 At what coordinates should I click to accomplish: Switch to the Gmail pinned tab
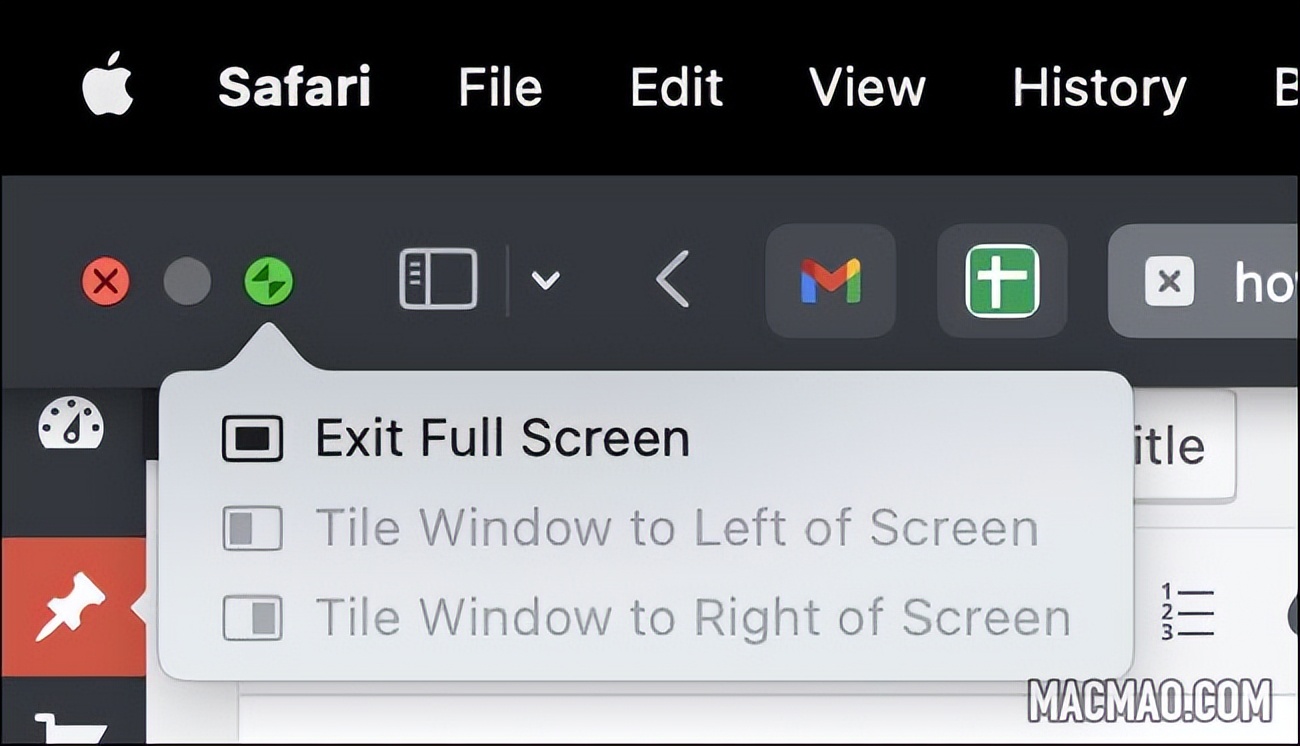[830, 281]
